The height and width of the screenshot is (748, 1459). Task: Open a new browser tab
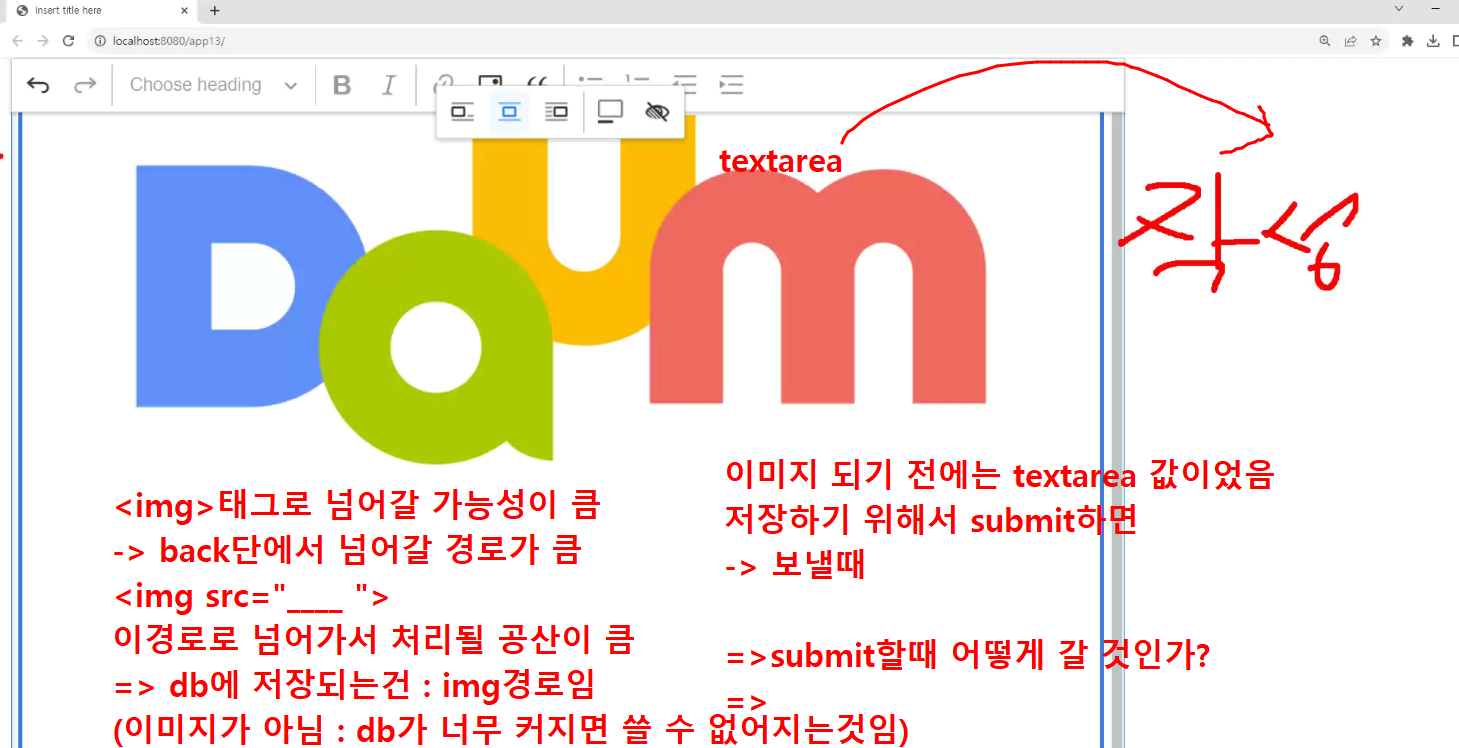(x=214, y=11)
